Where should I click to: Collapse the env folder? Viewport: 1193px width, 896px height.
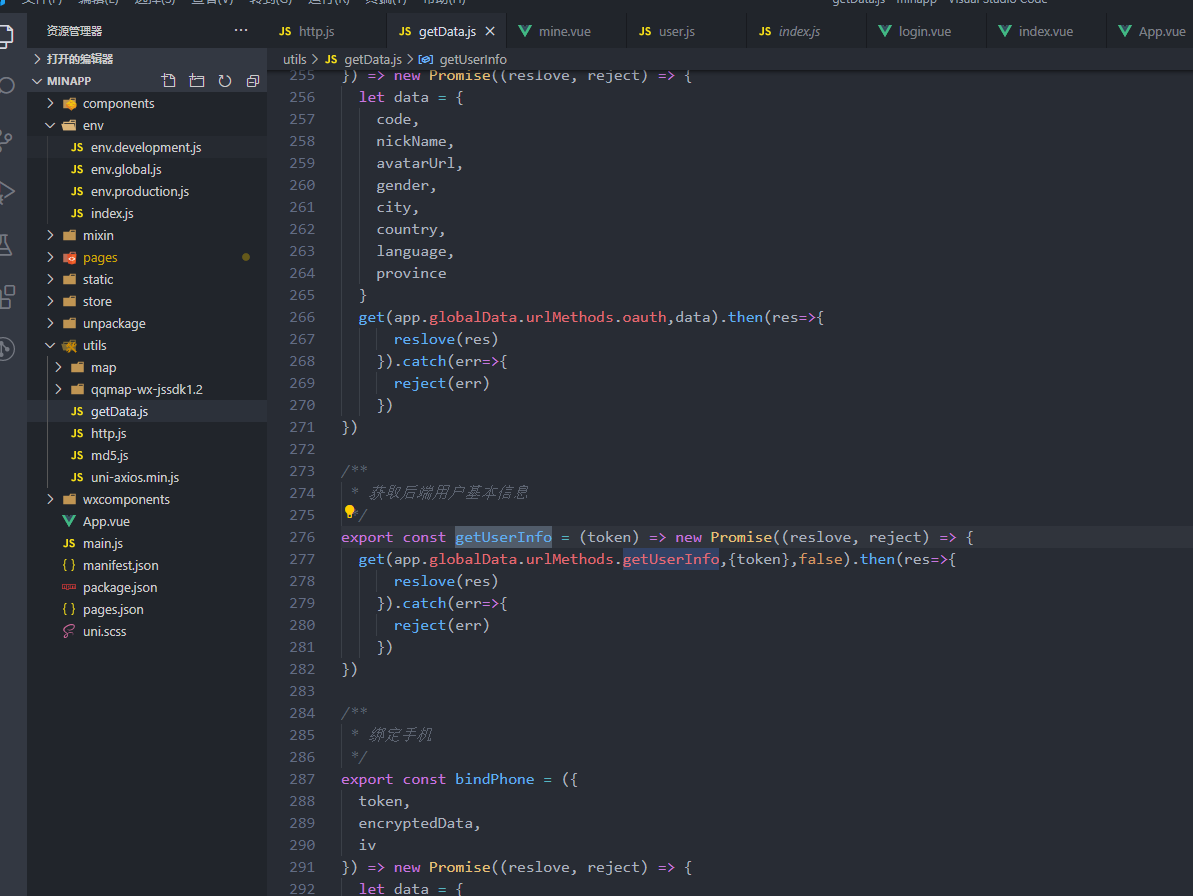[x=147, y=126]
